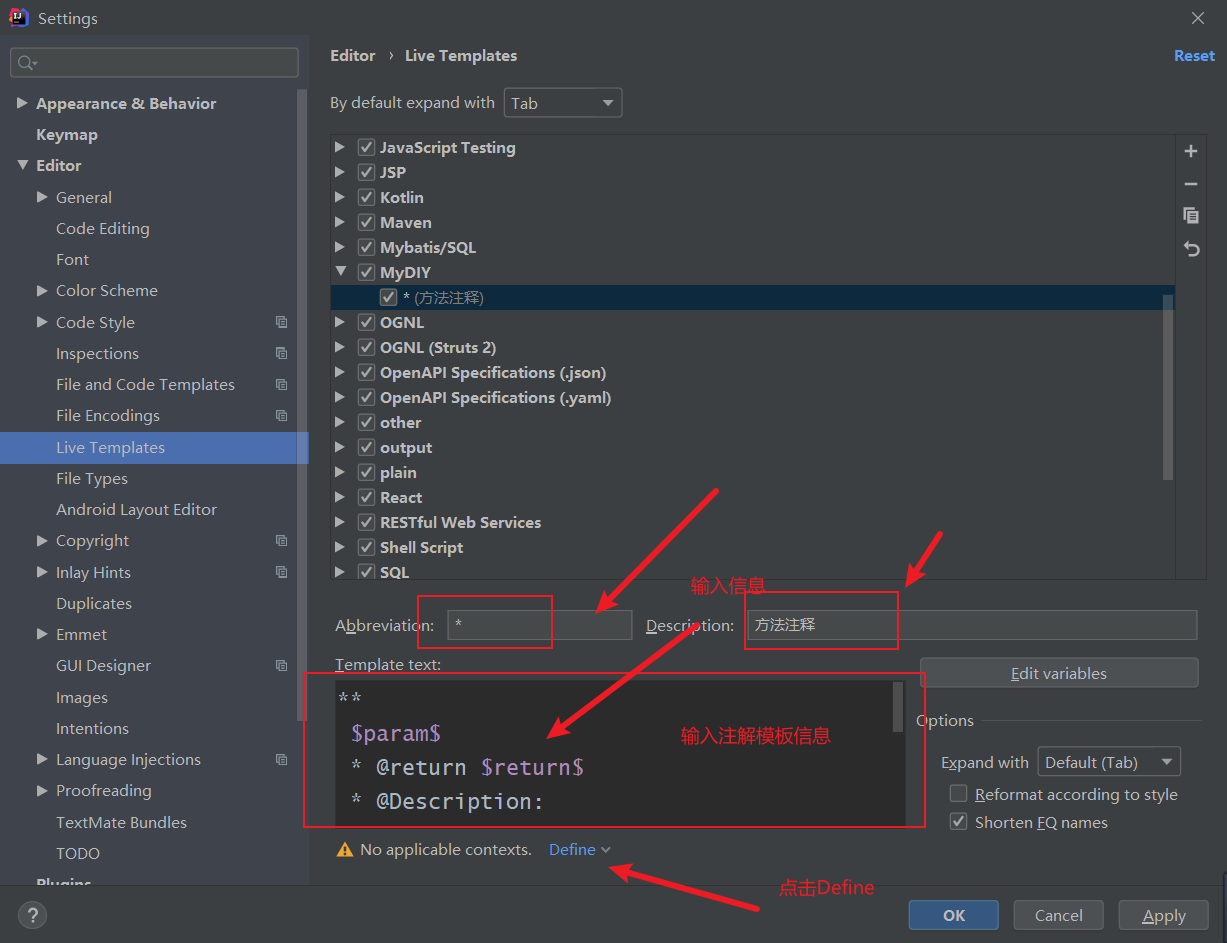
Task: Select Live Templates in the sidebar
Action: tap(154, 447)
